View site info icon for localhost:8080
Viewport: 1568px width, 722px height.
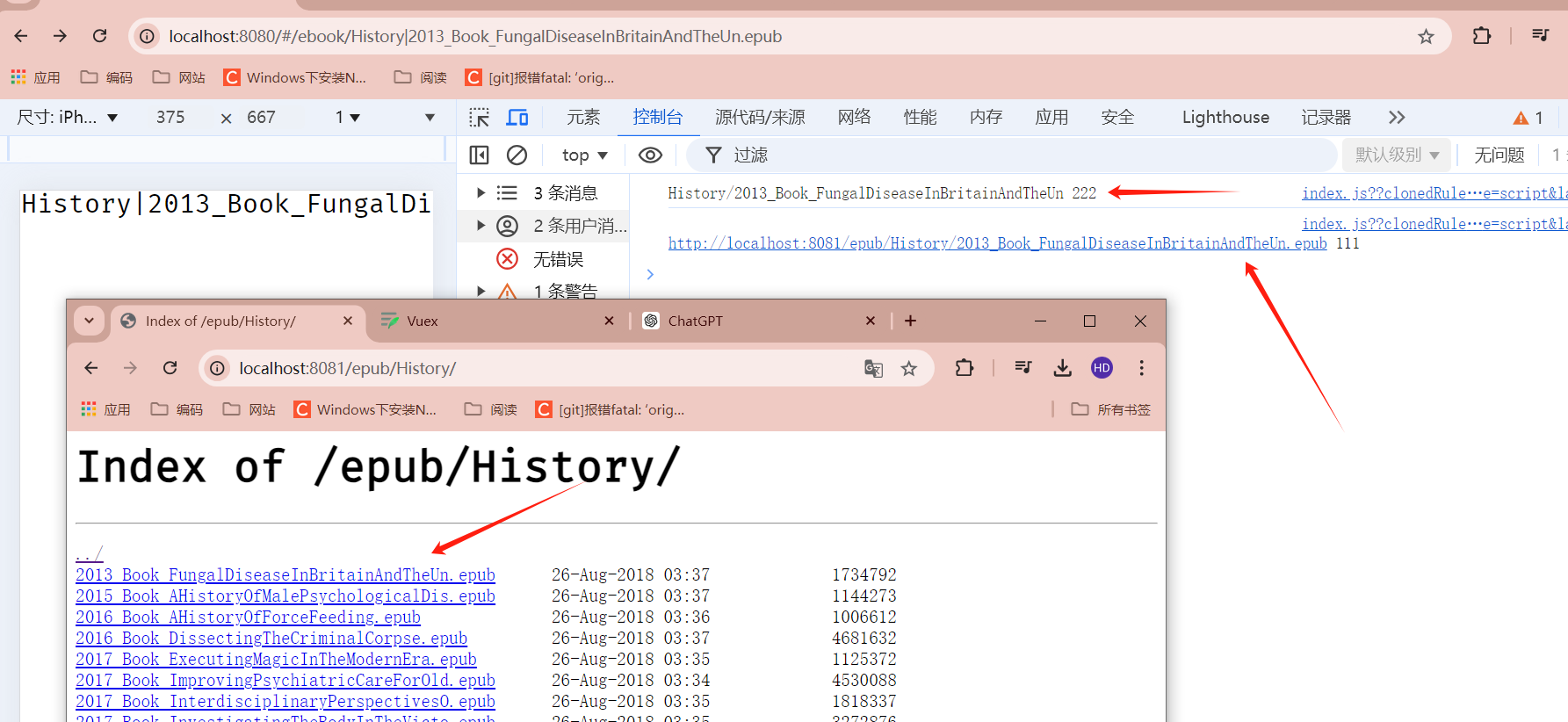(x=148, y=36)
